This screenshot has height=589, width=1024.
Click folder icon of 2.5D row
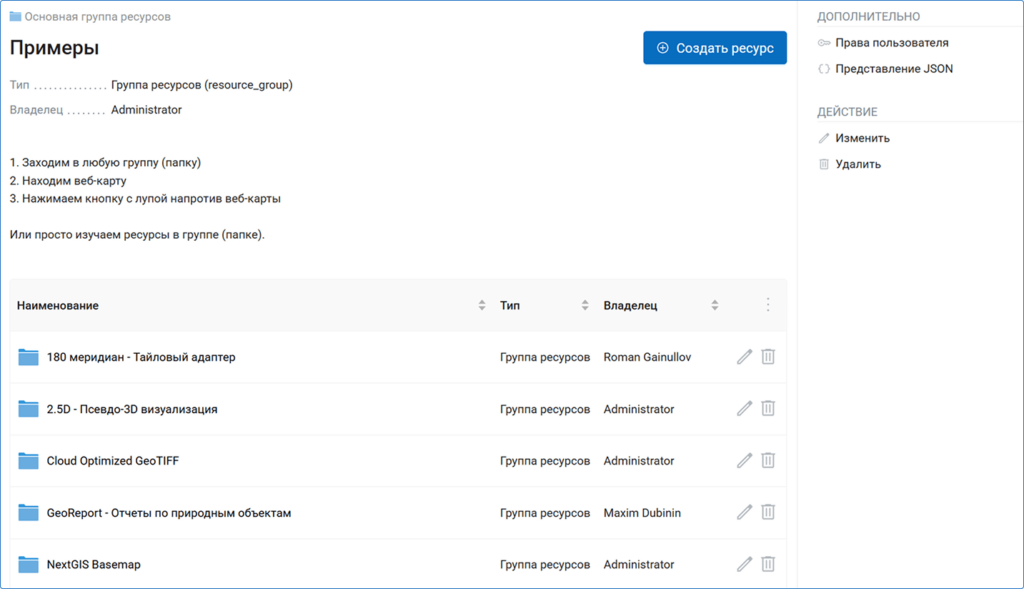click(x=28, y=409)
